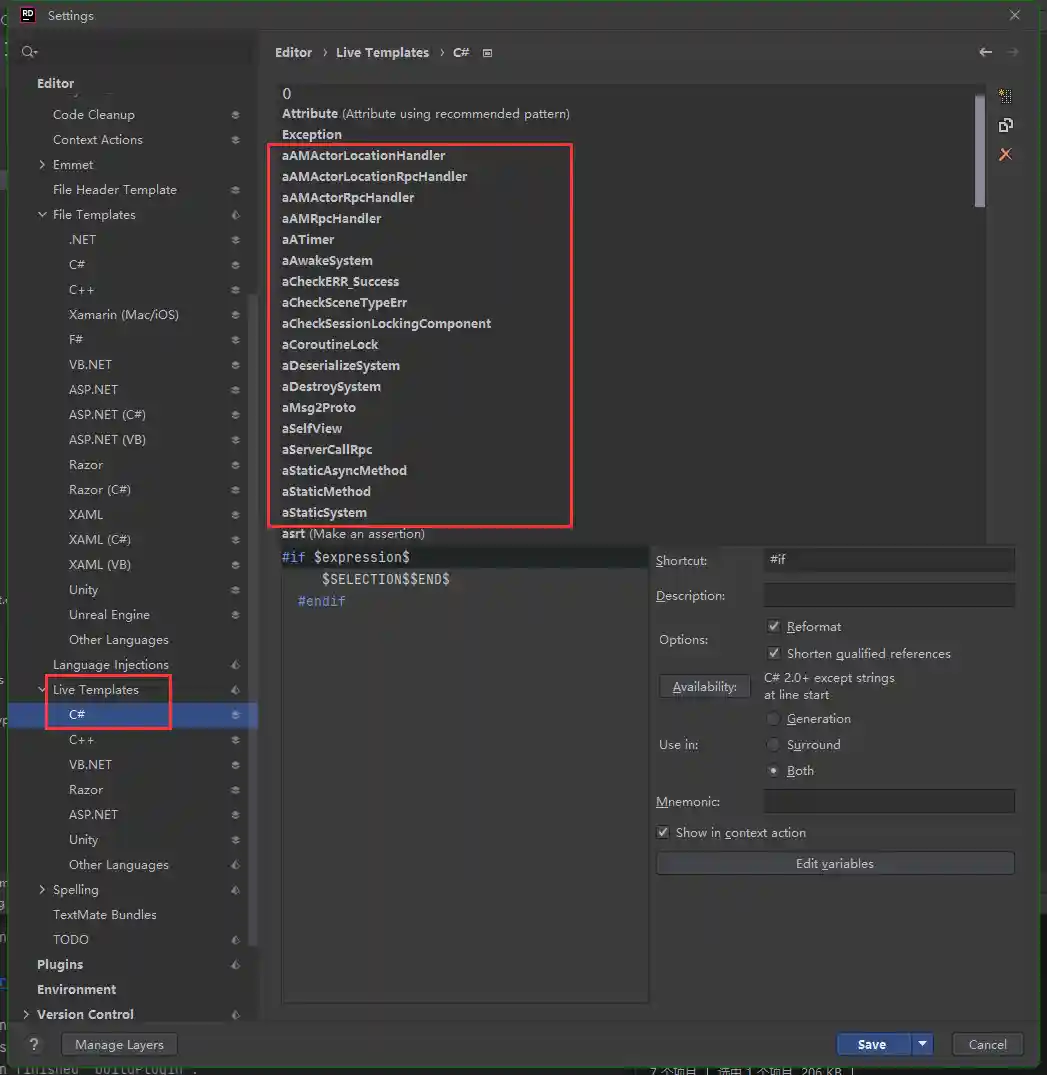The width and height of the screenshot is (1047, 1075).
Task: Select aCoroutineLock in the template list
Action: (330, 344)
